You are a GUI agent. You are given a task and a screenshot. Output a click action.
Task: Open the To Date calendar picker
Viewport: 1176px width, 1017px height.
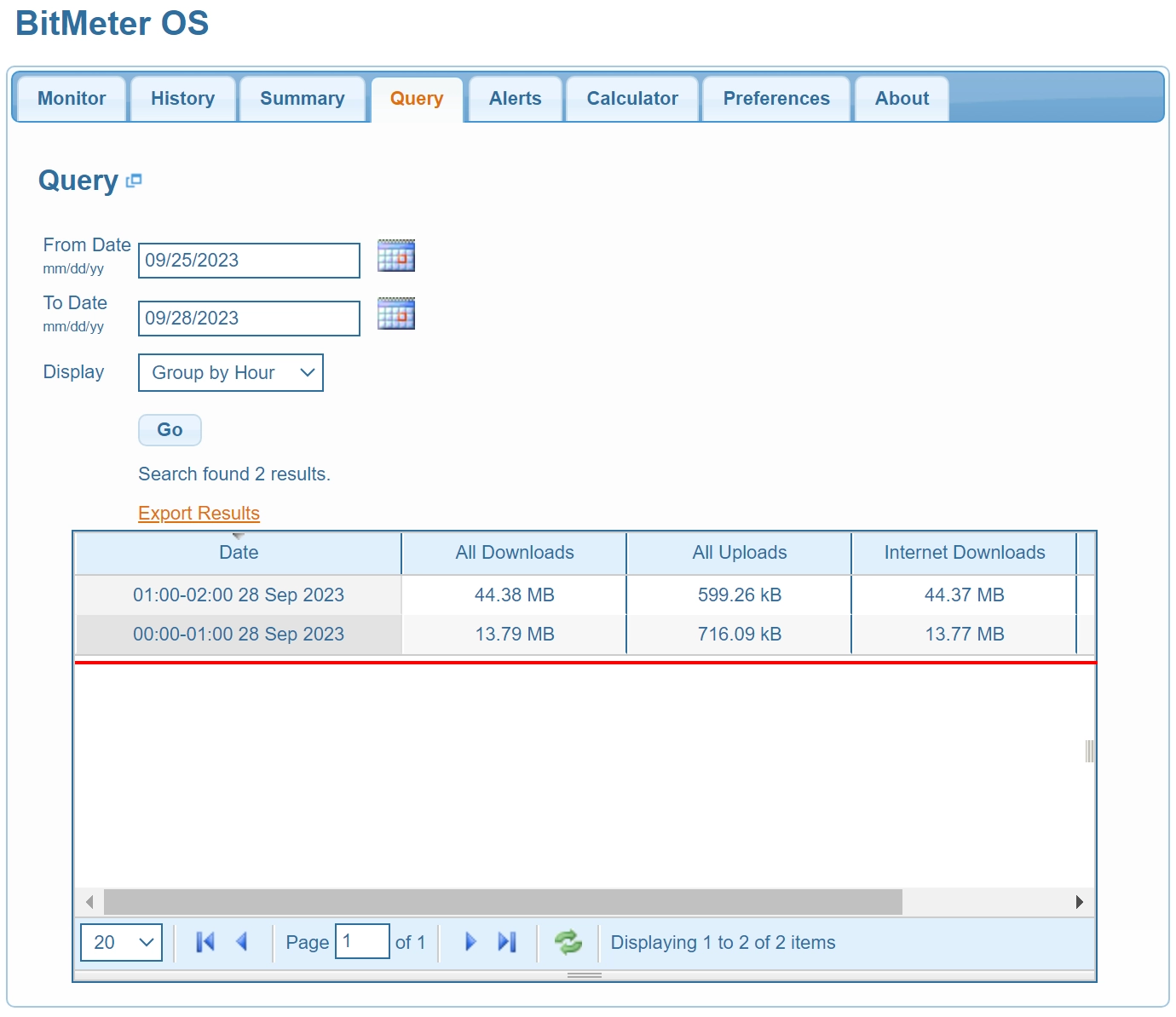pos(396,313)
